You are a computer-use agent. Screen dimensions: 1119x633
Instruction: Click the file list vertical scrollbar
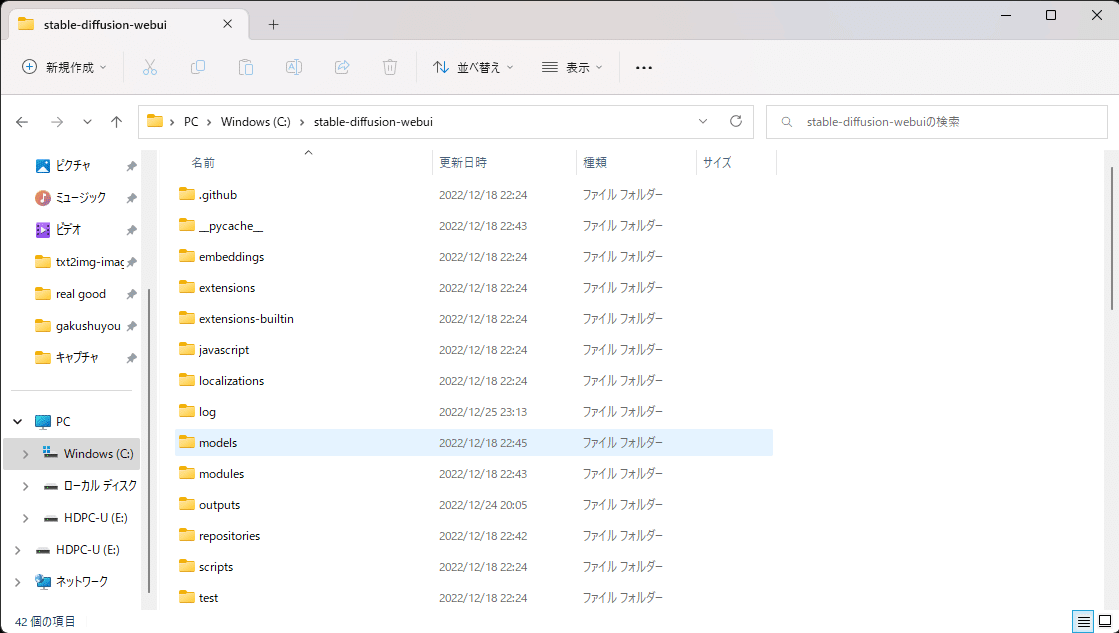[1112, 238]
